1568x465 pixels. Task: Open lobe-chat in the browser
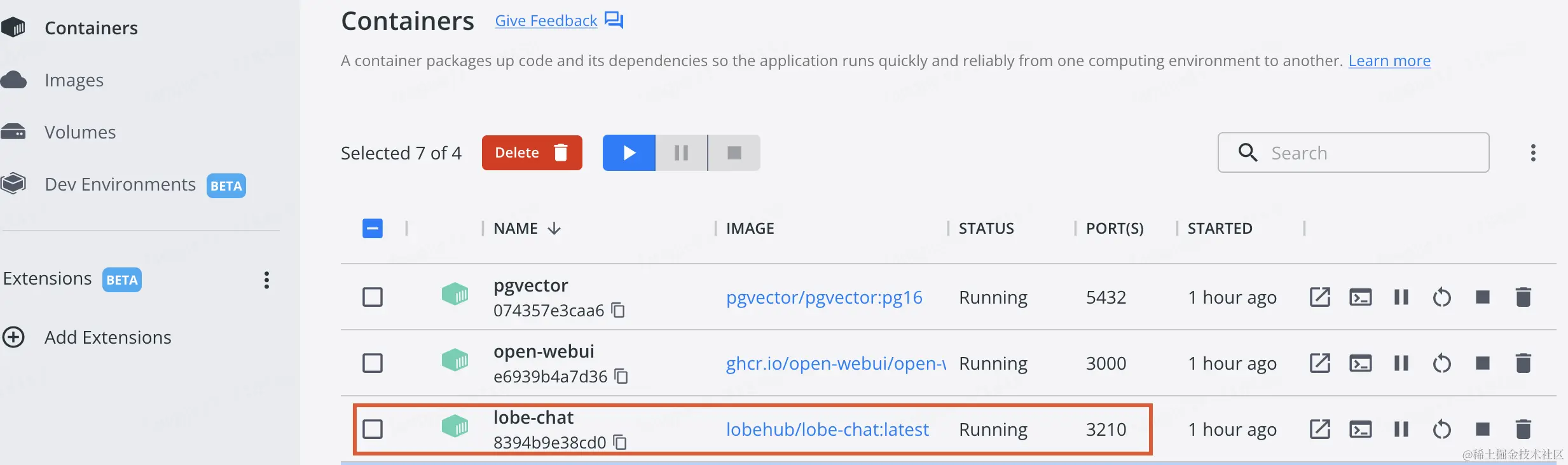click(1320, 429)
